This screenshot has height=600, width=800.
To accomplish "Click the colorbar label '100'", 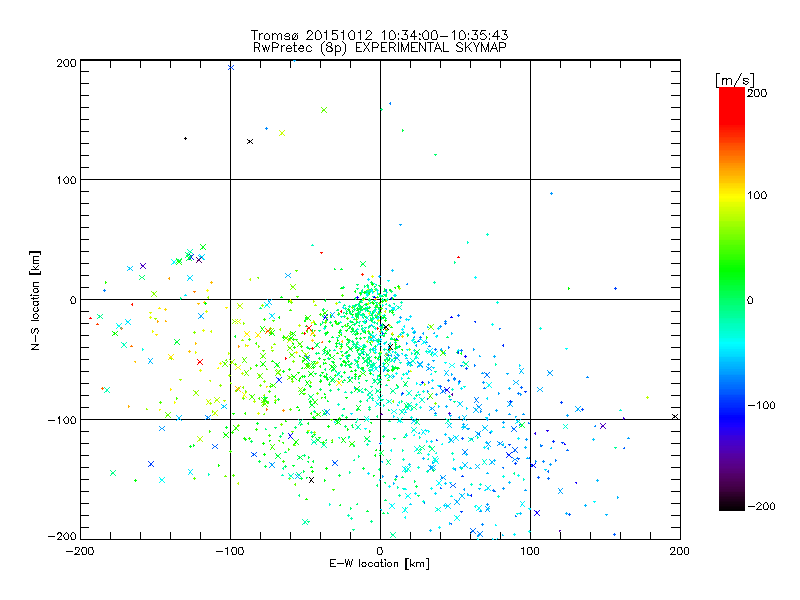I will point(757,195).
